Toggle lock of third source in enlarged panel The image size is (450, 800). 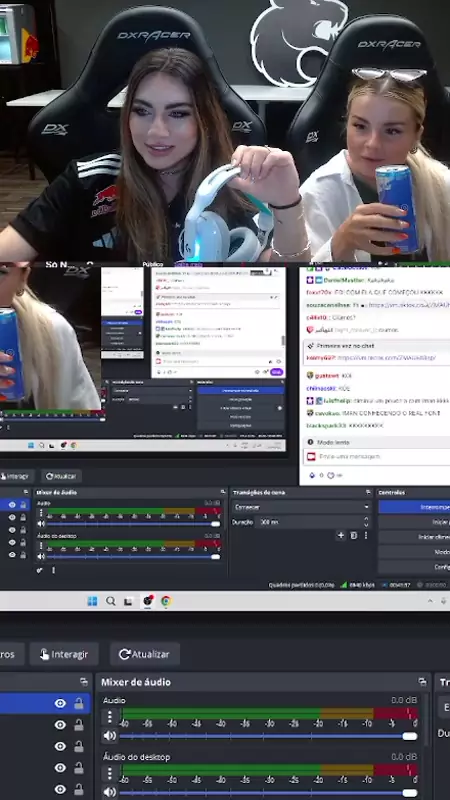79,746
